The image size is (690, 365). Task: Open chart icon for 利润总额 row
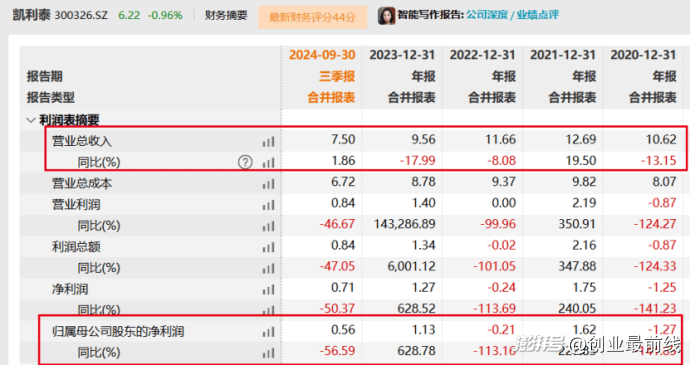tap(268, 247)
